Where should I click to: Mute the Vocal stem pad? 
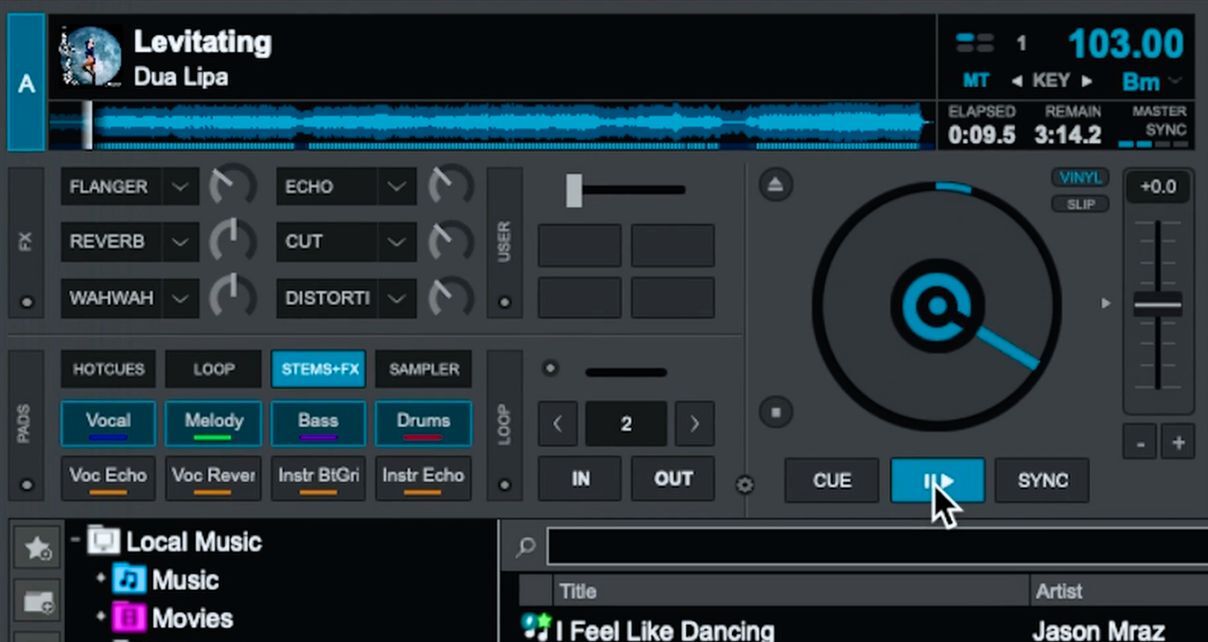[108, 423]
